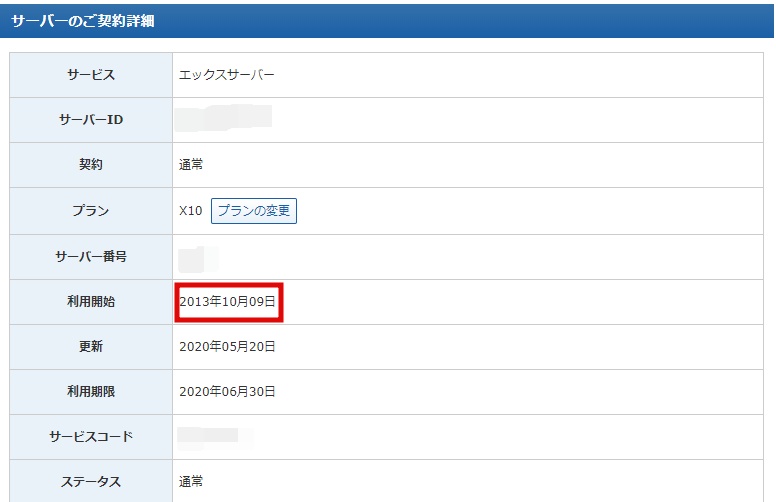776x502 pixels.
Task: Click the サービス row label
Action: tap(91, 75)
